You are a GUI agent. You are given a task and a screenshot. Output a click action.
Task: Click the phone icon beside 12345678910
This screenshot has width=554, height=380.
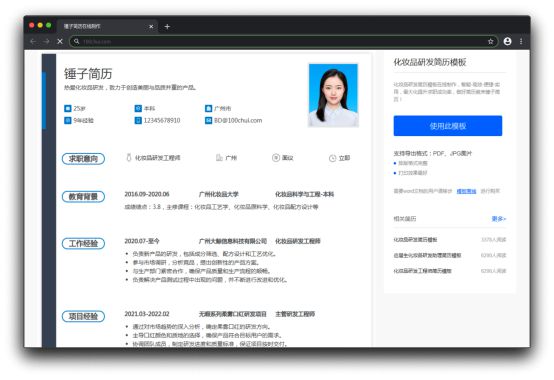pos(138,120)
